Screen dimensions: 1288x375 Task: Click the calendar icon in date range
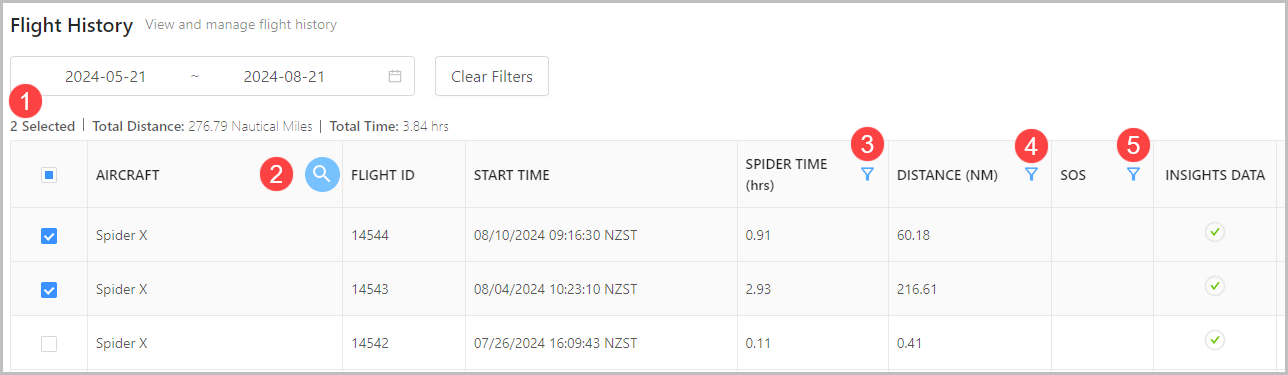395,76
